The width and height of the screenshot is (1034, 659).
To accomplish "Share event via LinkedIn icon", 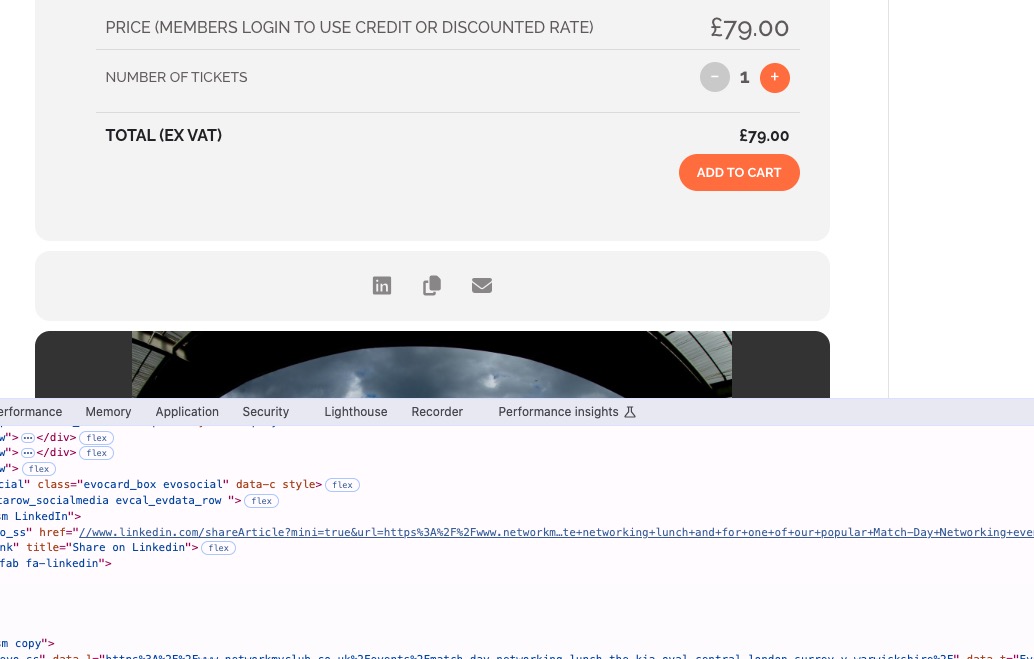I will (382, 286).
